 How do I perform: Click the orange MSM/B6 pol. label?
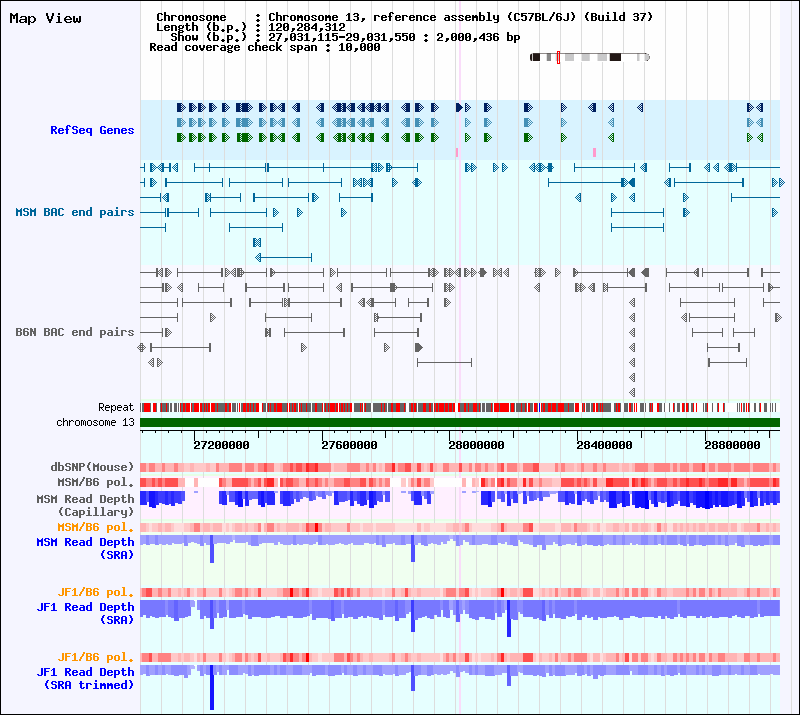click(x=95, y=527)
